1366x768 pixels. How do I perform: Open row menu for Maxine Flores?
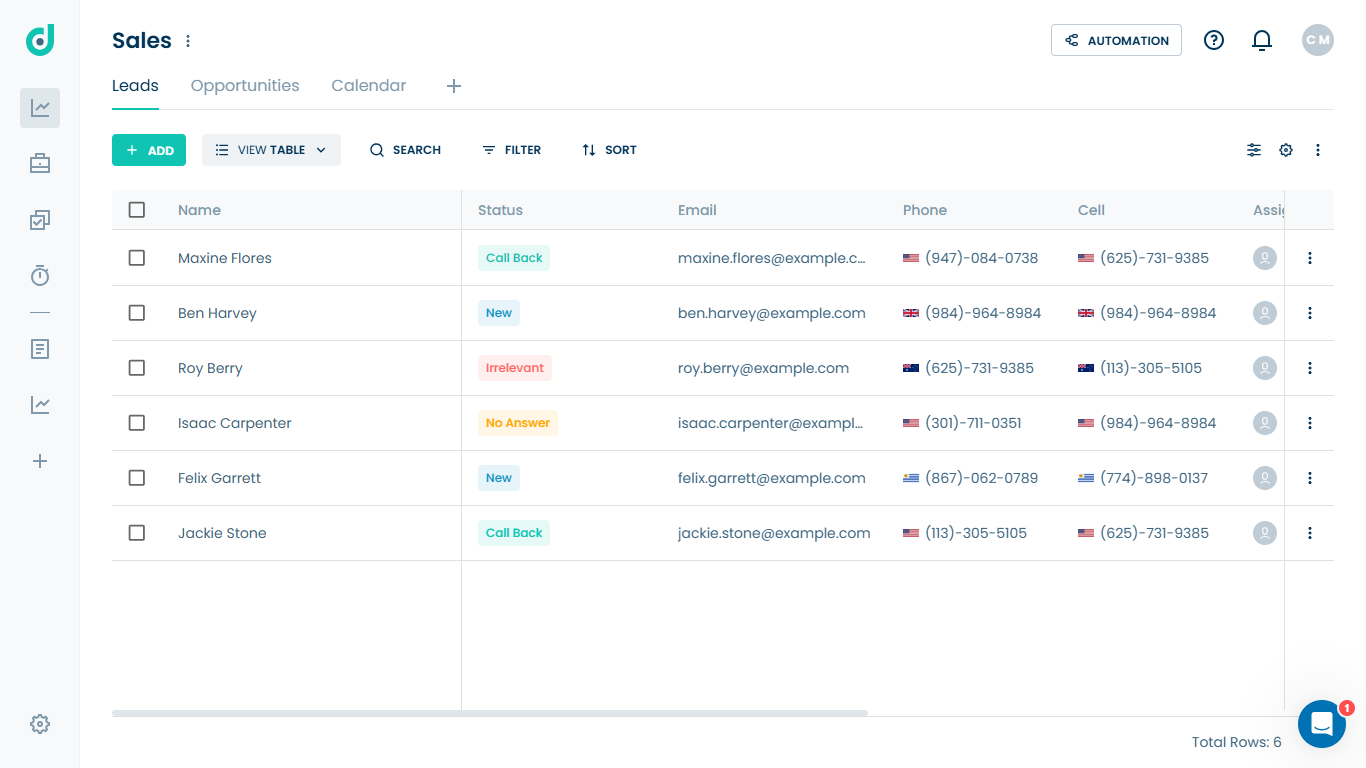[1310, 258]
